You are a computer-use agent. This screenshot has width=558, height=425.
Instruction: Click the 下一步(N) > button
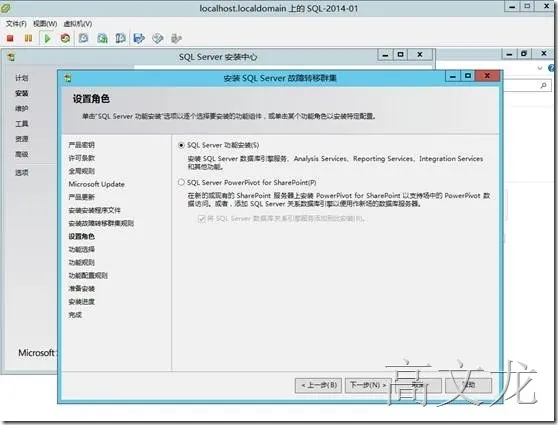point(368,385)
